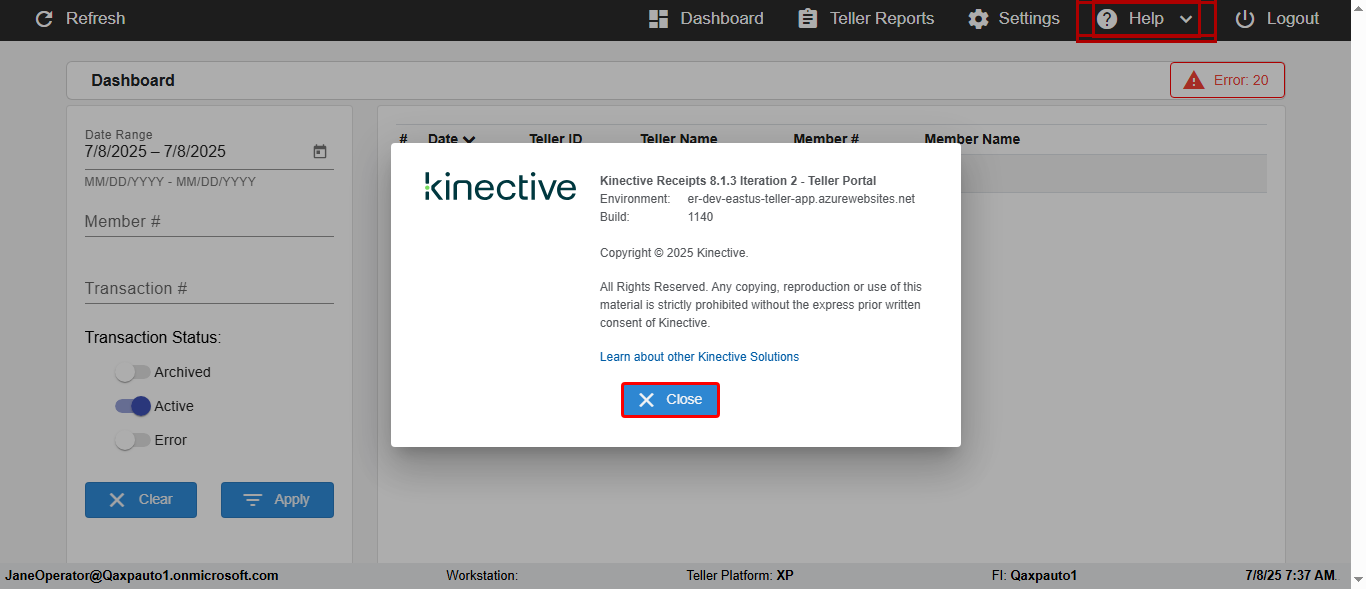Click the Build number 1140 text
The height and width of the screenshot is (589, 1366).
pos(700,217)
